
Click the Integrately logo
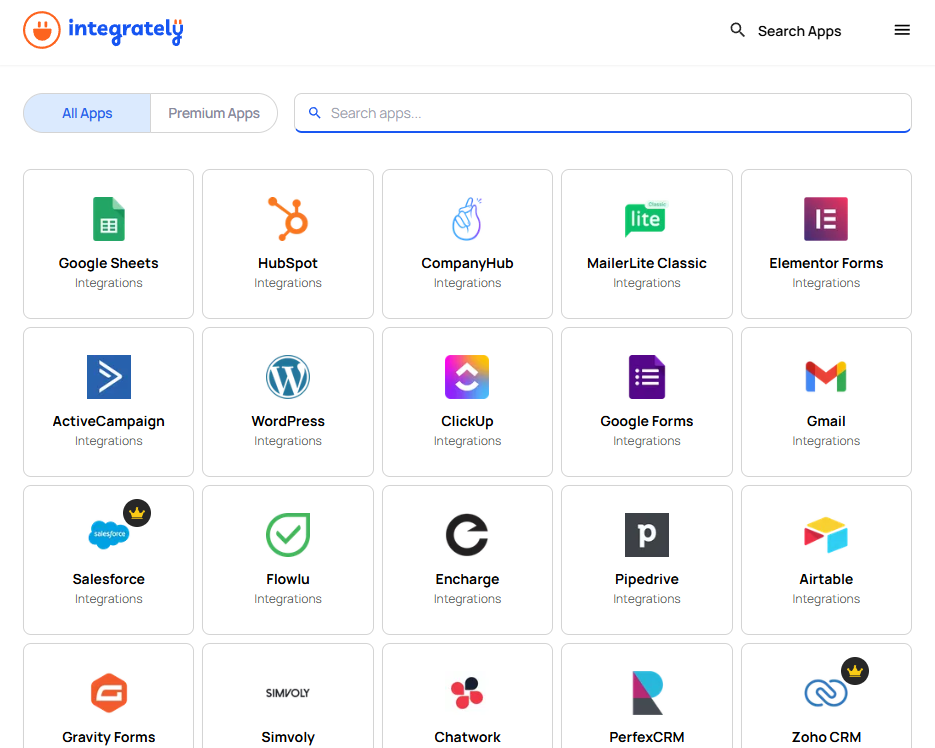tap(103, 30)
